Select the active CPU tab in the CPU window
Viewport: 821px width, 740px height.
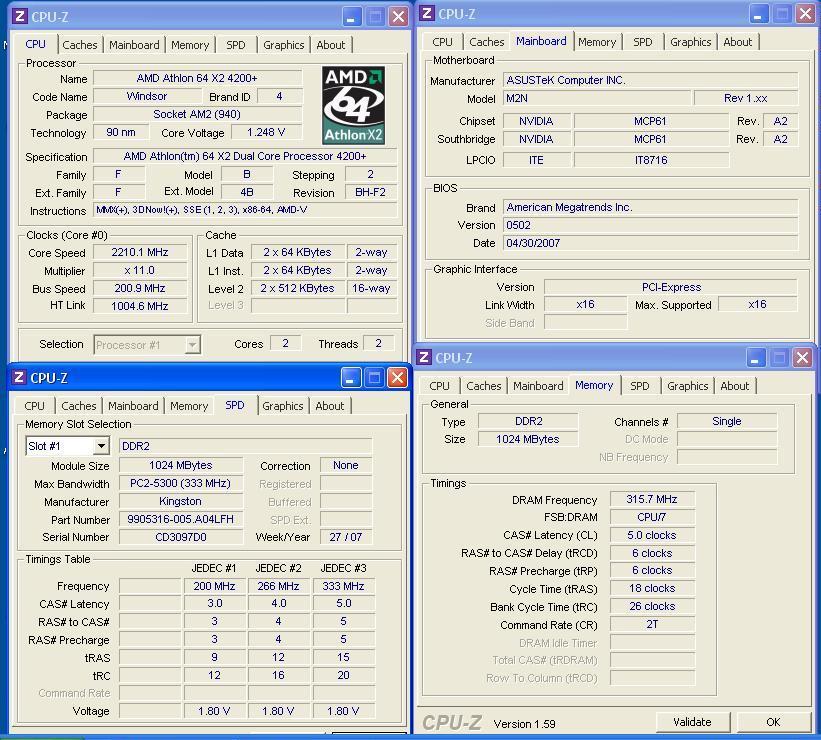[36, 44]
